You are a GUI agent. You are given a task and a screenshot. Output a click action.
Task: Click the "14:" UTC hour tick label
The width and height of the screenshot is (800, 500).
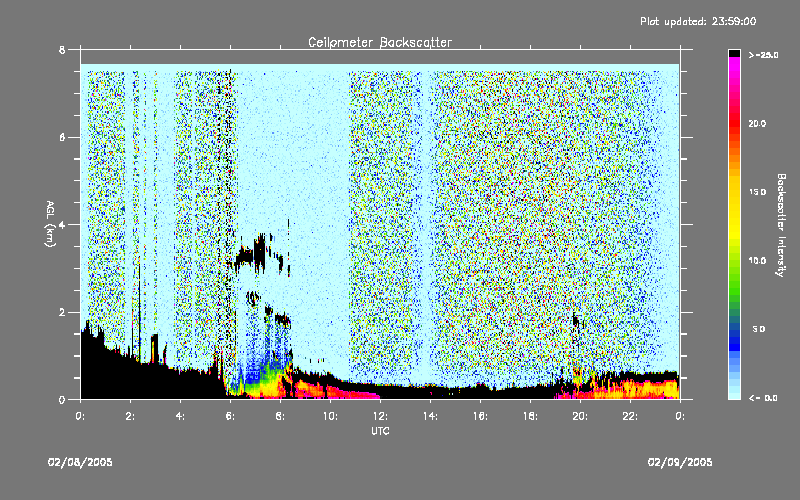coord(430,416)
